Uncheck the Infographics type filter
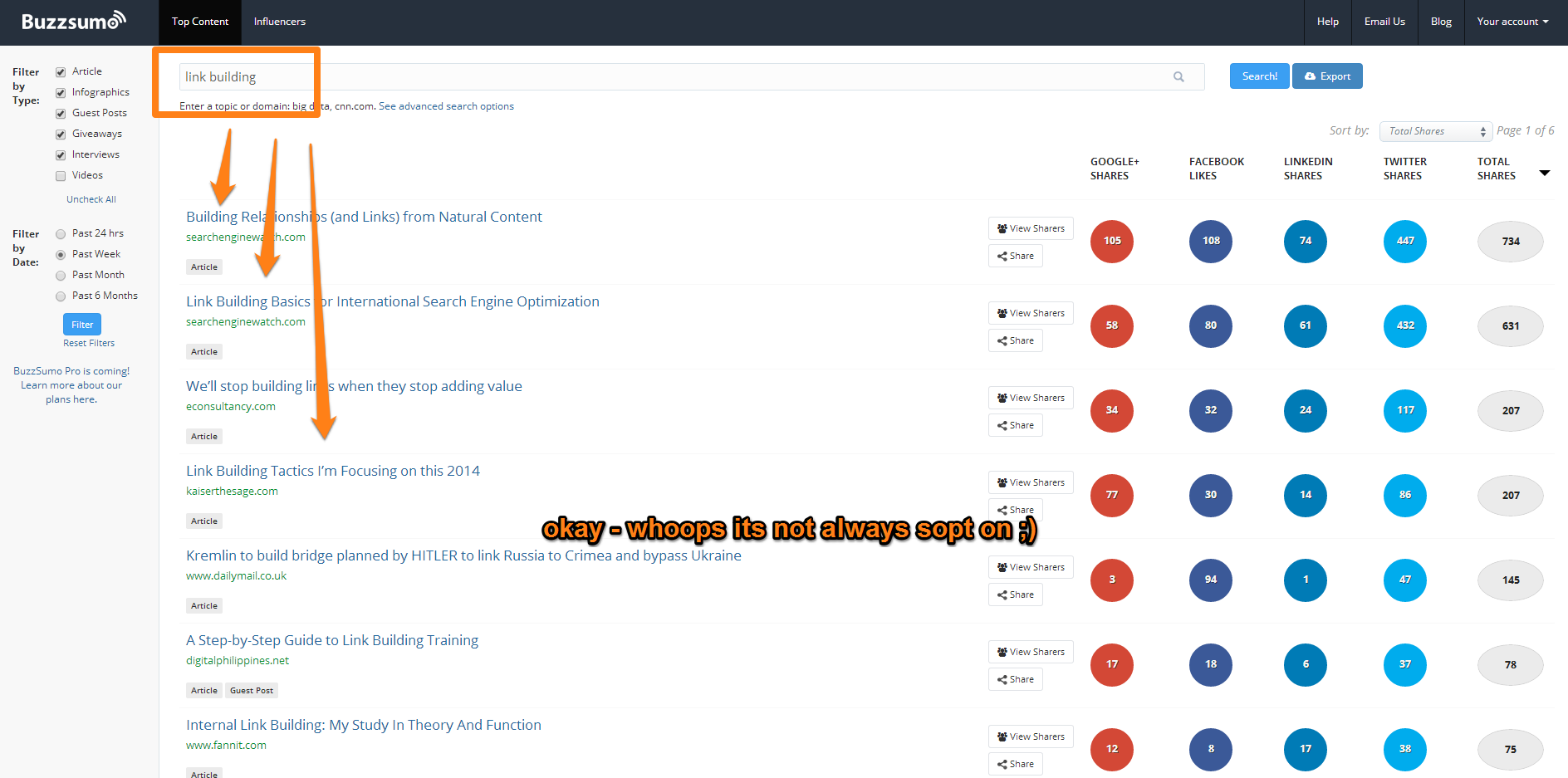The image size is (1568, 778). coord(61,93)
